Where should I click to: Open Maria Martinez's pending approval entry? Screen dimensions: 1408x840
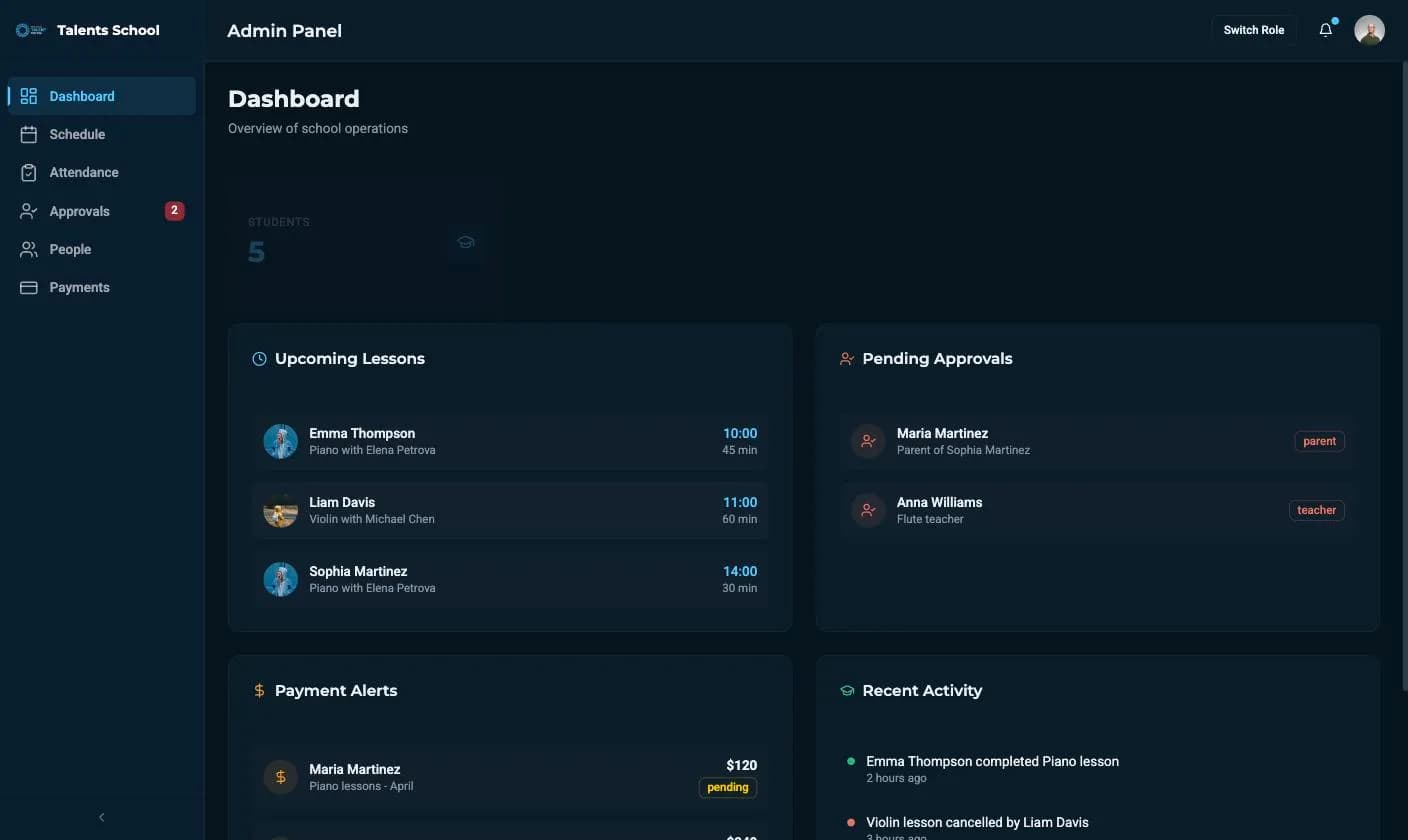[1098, 441]
